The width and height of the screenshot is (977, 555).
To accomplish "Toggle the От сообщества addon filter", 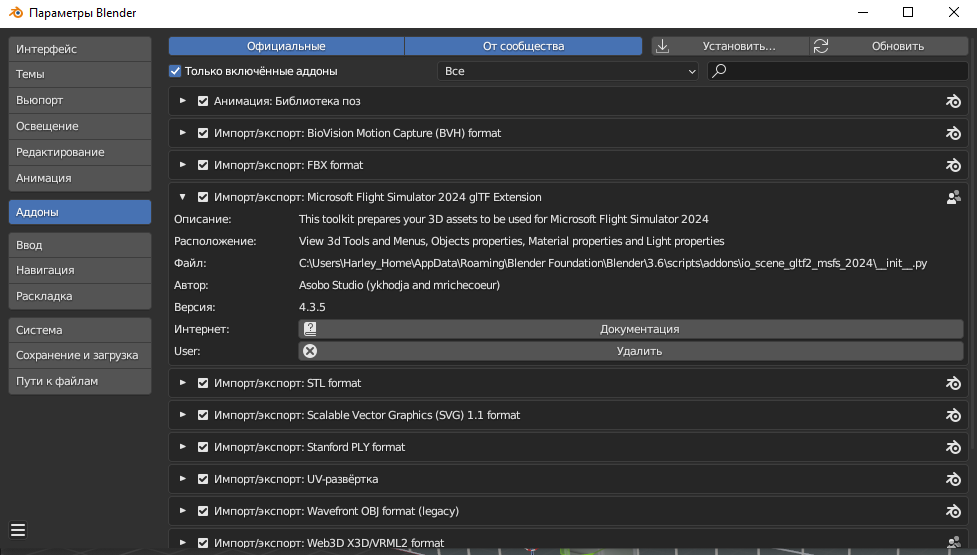I will click(523, 46).
